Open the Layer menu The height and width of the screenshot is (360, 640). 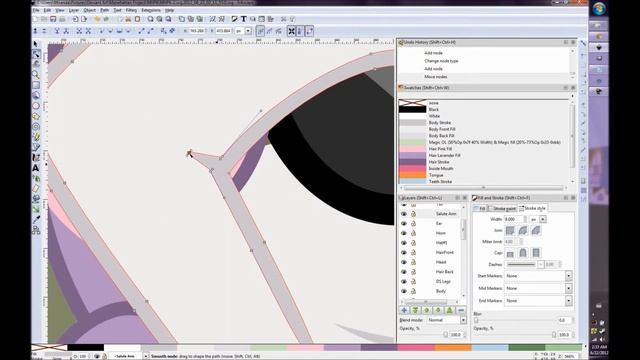click(x=73, y=10)
